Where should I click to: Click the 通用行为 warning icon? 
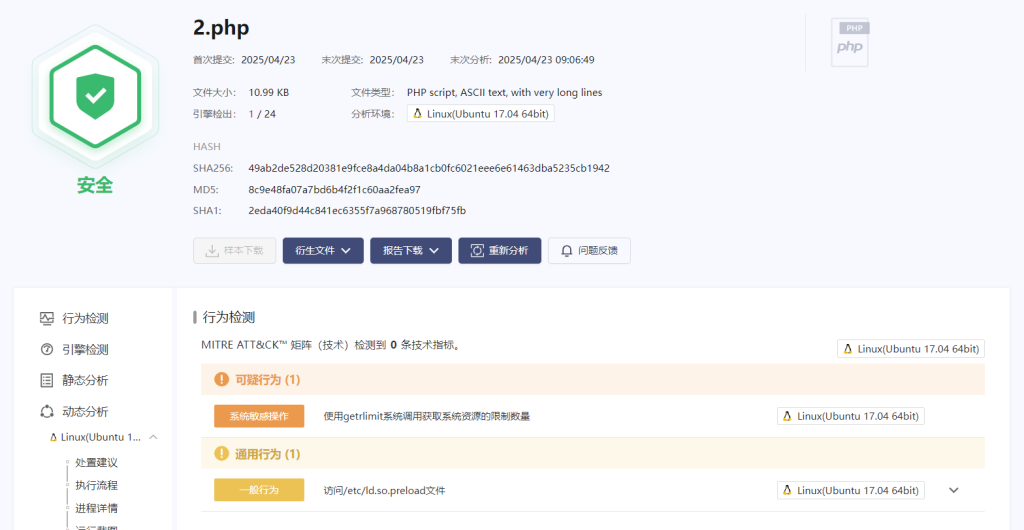pyautogui.click(x=221, y=454)
